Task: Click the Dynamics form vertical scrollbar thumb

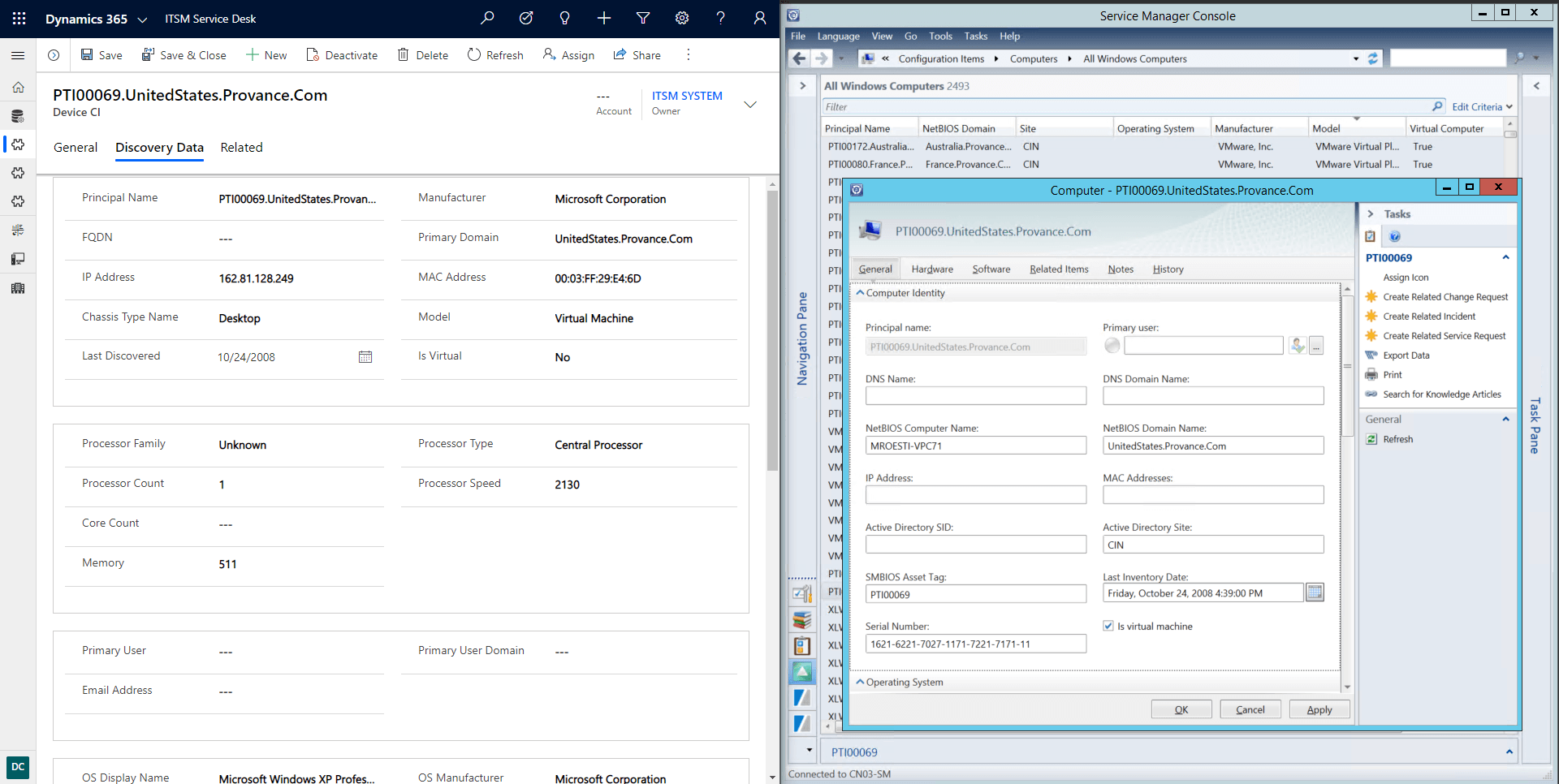Action: coord(772,331)
